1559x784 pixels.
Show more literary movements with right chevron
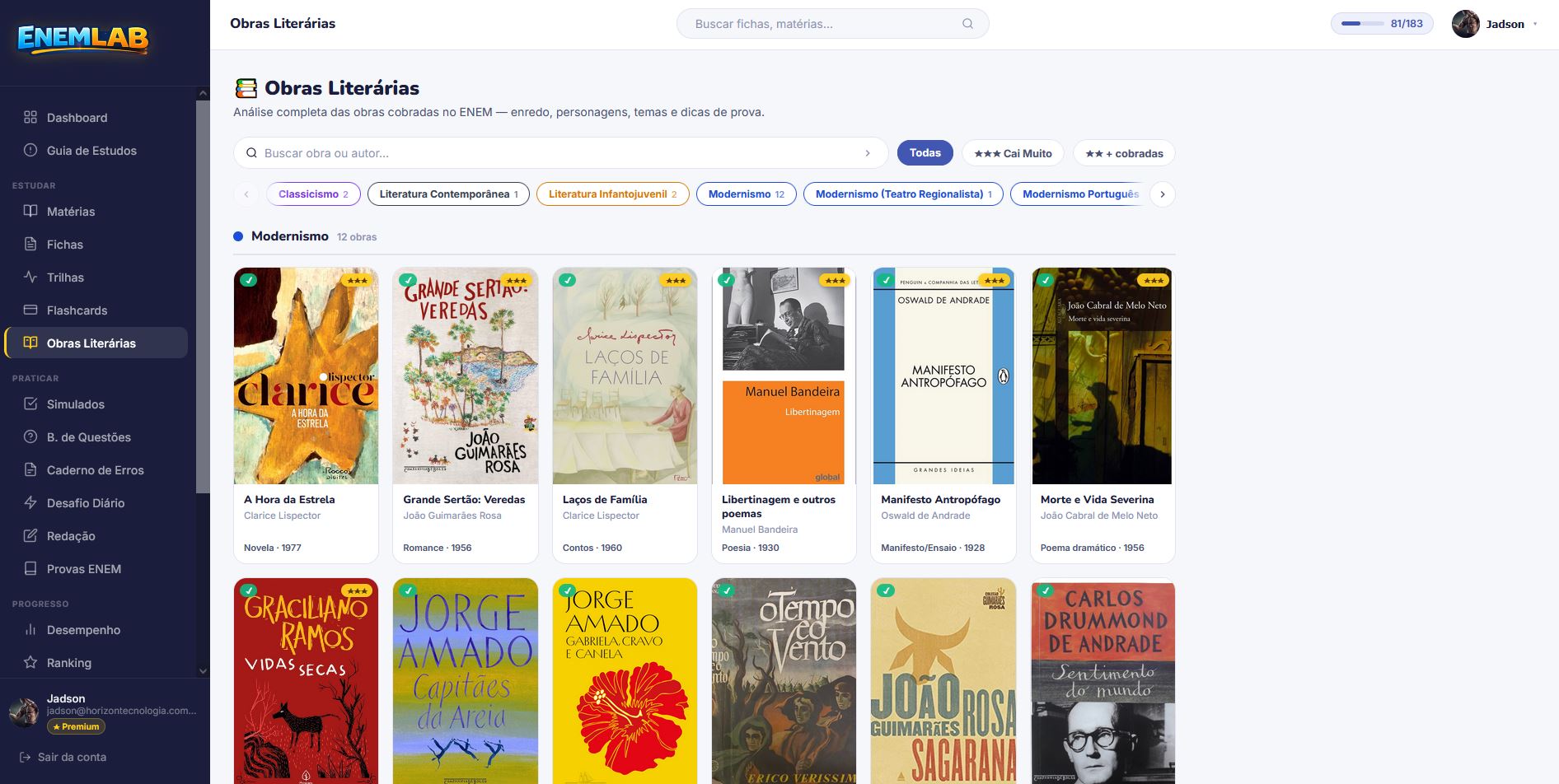(1162, 194)
